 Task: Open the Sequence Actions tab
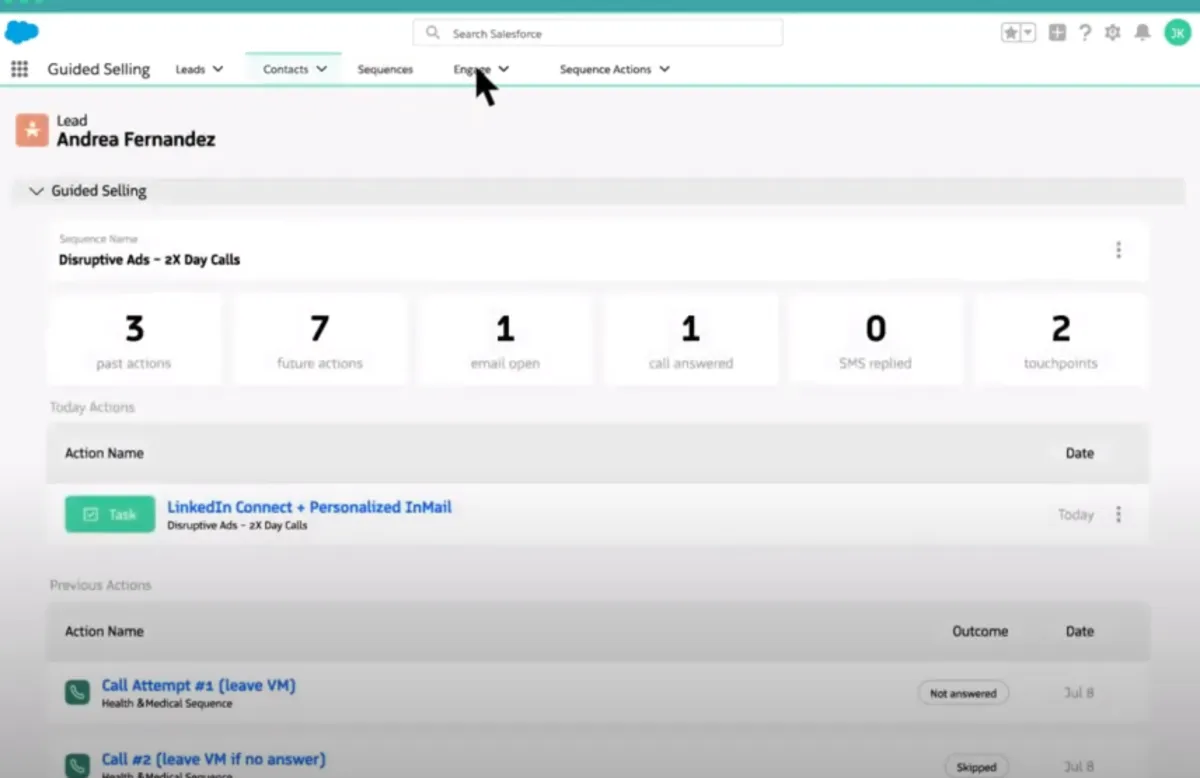605,69
